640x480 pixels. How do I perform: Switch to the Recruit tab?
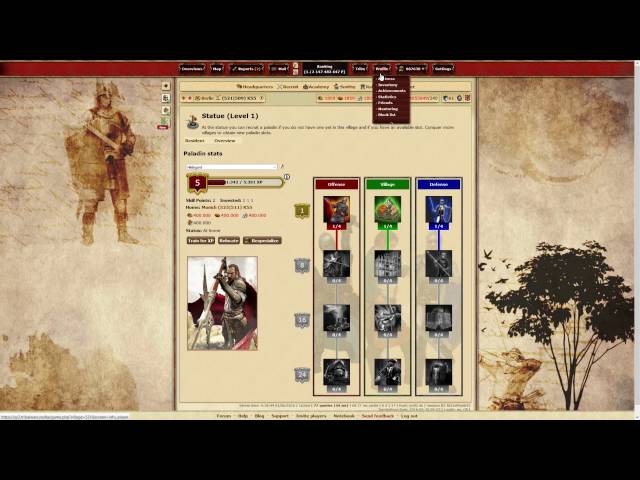195,140
